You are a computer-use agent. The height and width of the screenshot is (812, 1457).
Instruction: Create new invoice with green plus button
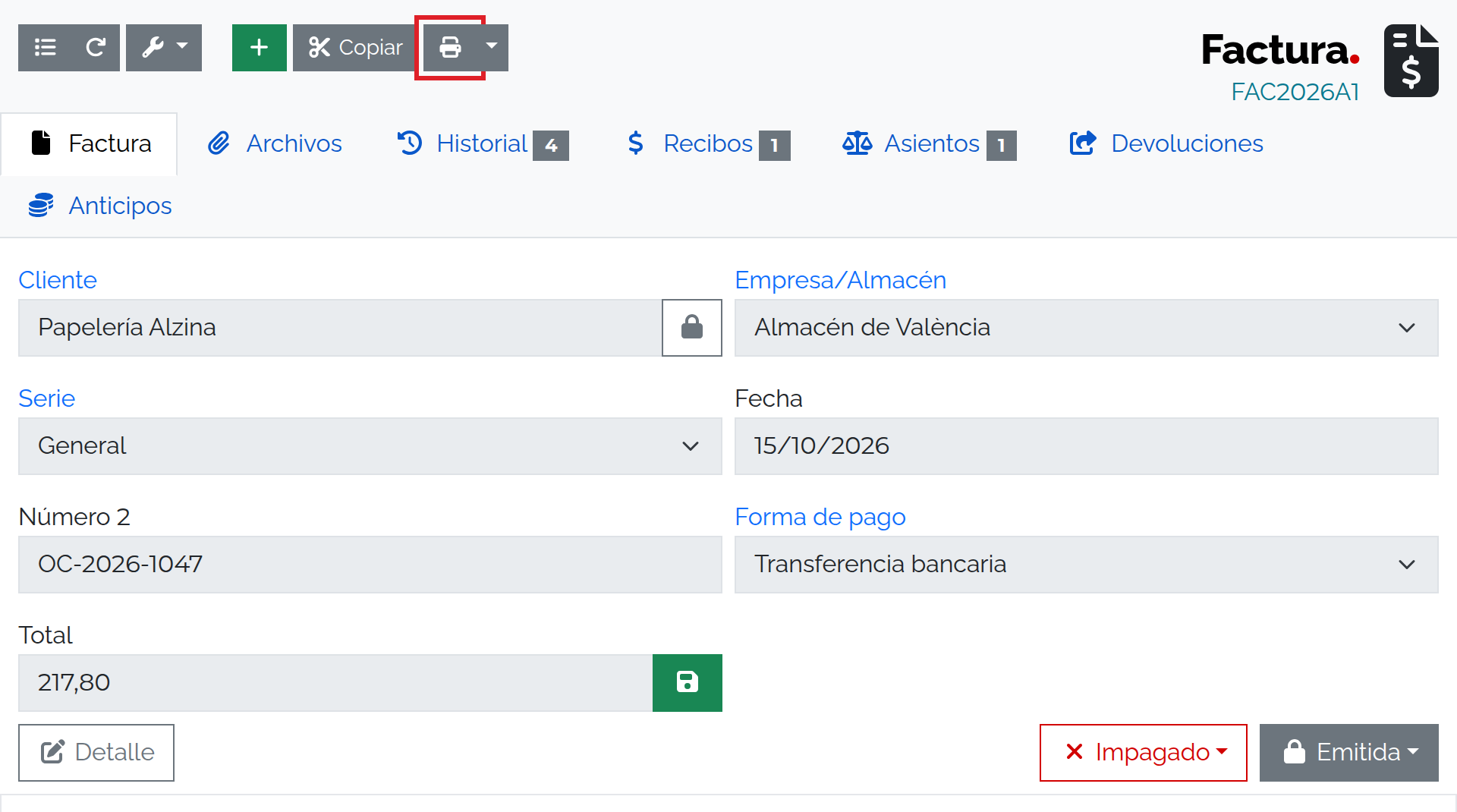point(260,48)
